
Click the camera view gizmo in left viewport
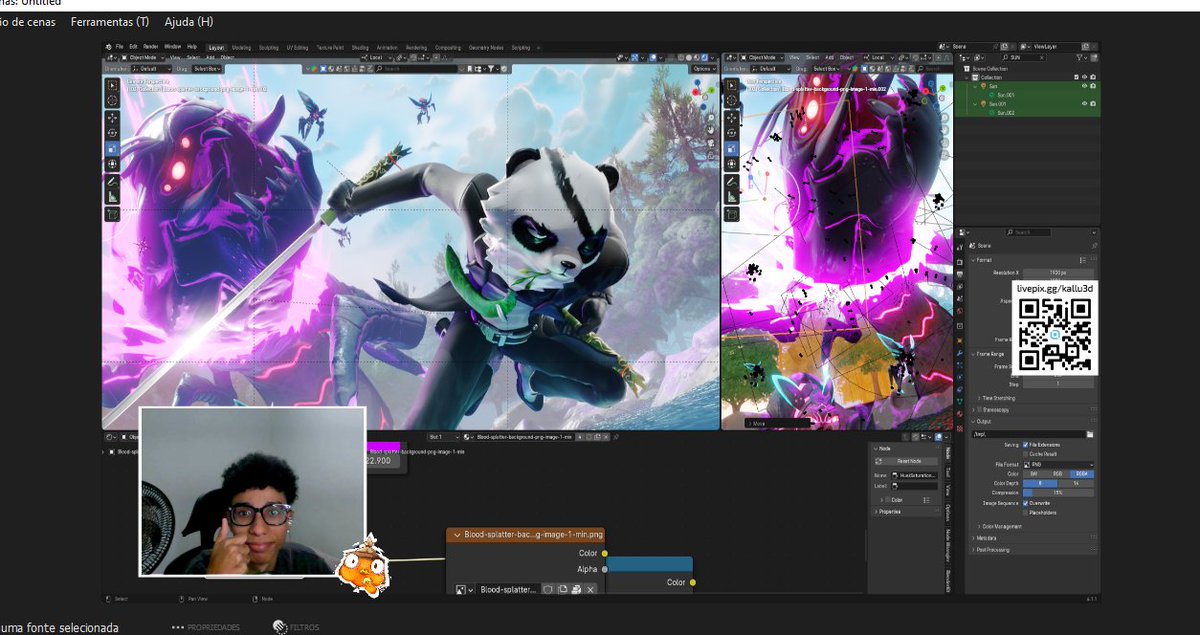711,143
